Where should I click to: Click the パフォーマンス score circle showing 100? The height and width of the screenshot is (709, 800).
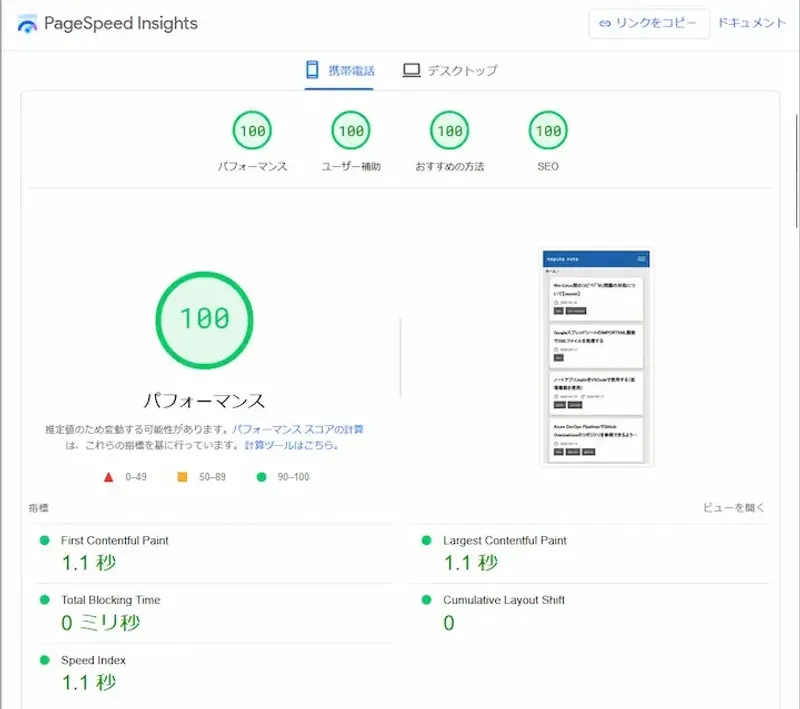[x=253, y=129]
